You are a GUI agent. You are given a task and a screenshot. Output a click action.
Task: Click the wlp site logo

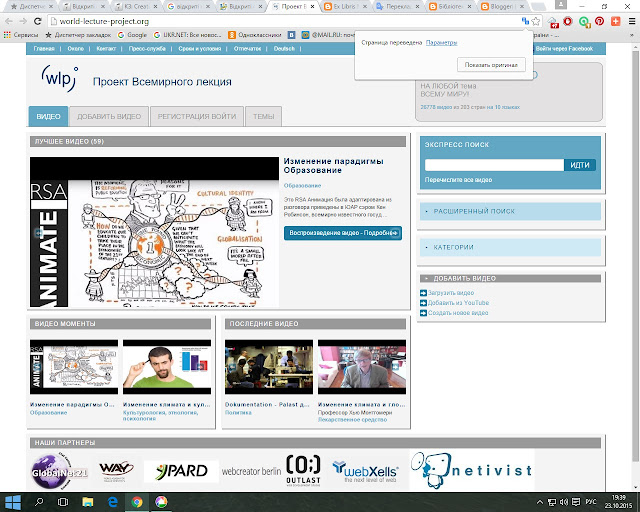pyautogui.click(x=60, y=78)
